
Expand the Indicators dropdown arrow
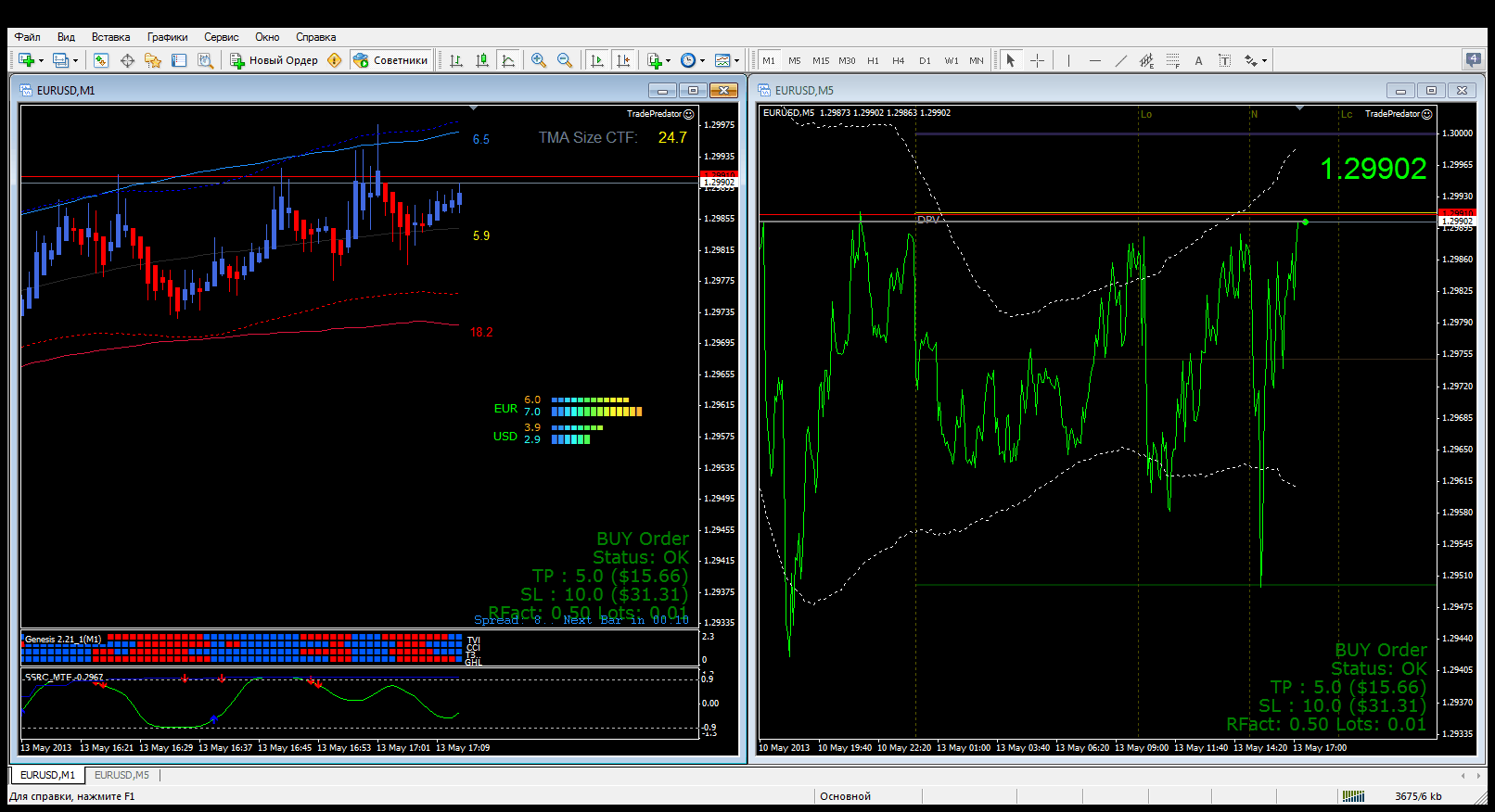tap(668, 60)
